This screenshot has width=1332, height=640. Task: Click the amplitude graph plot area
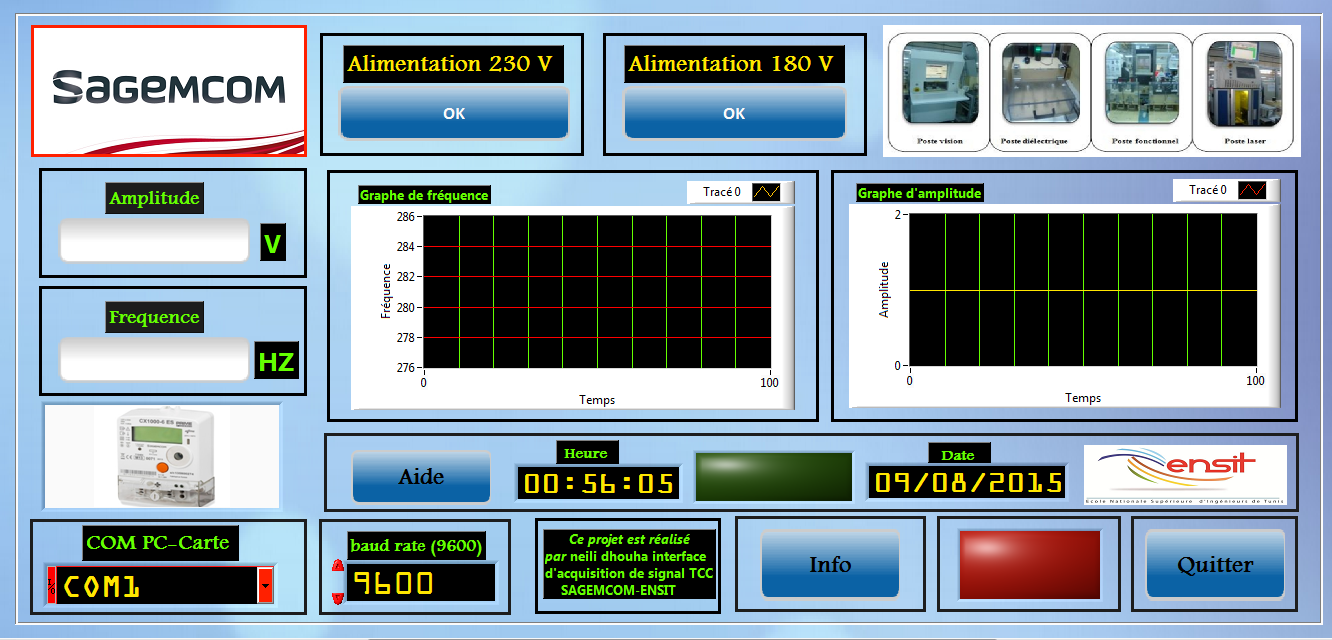pyautogui.click(x=1083, y=289)
